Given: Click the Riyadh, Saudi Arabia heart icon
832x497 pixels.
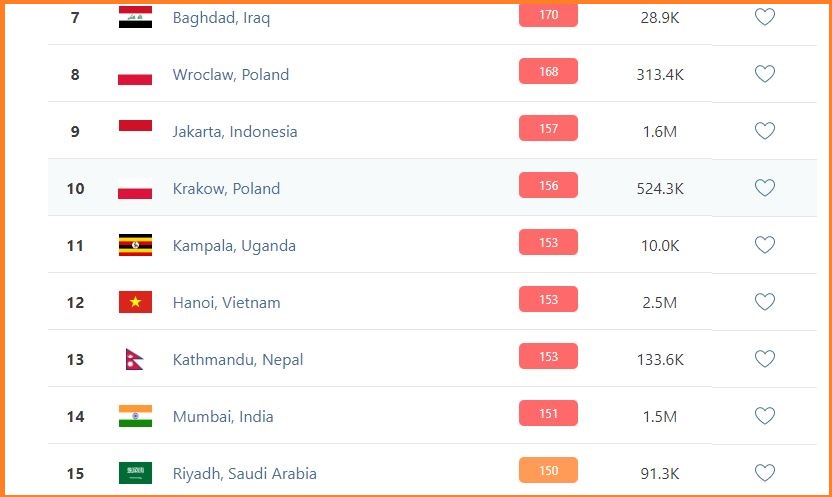Looking at the screenshot, I should pyautogui.click(x=764, y=473).
